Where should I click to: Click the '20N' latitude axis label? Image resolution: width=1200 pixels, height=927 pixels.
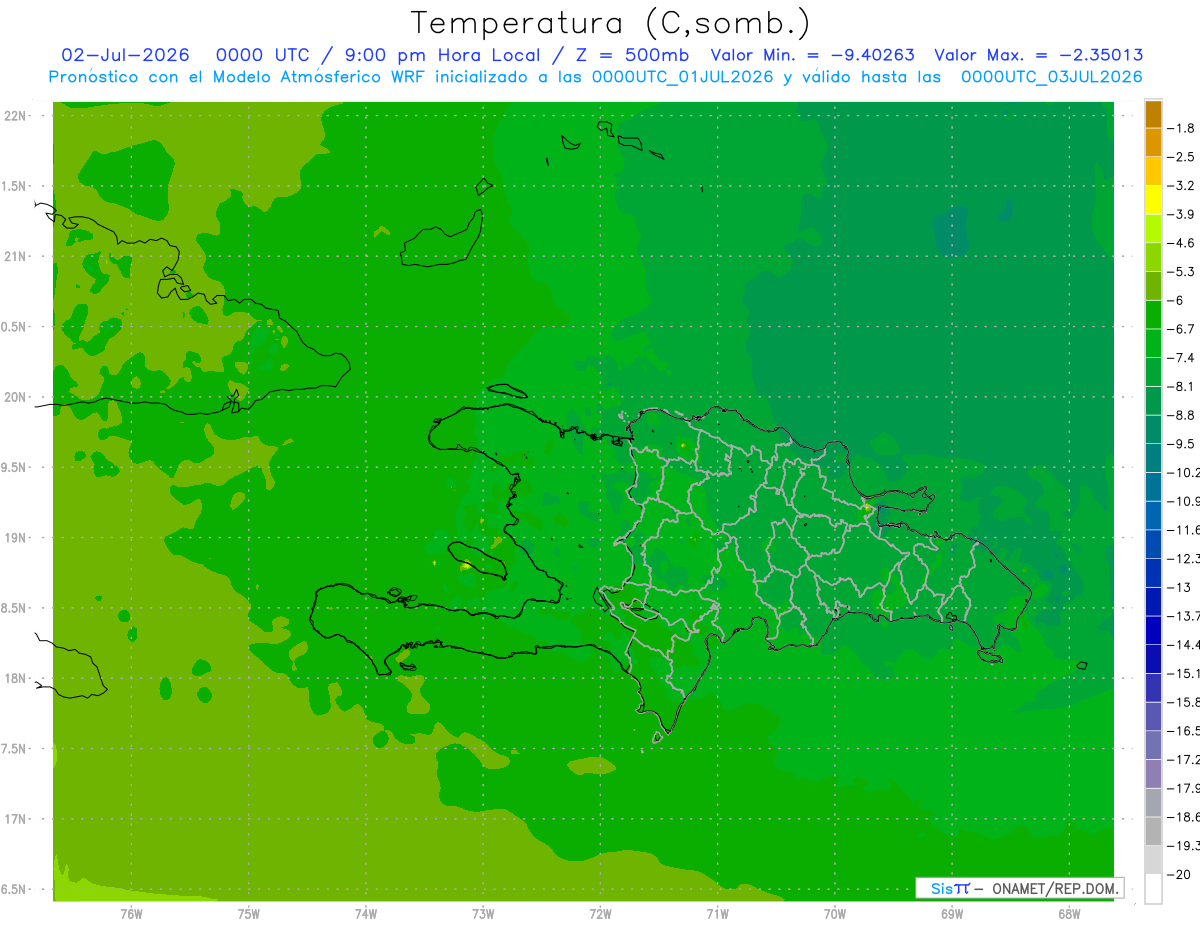click(x=16, y=397)
